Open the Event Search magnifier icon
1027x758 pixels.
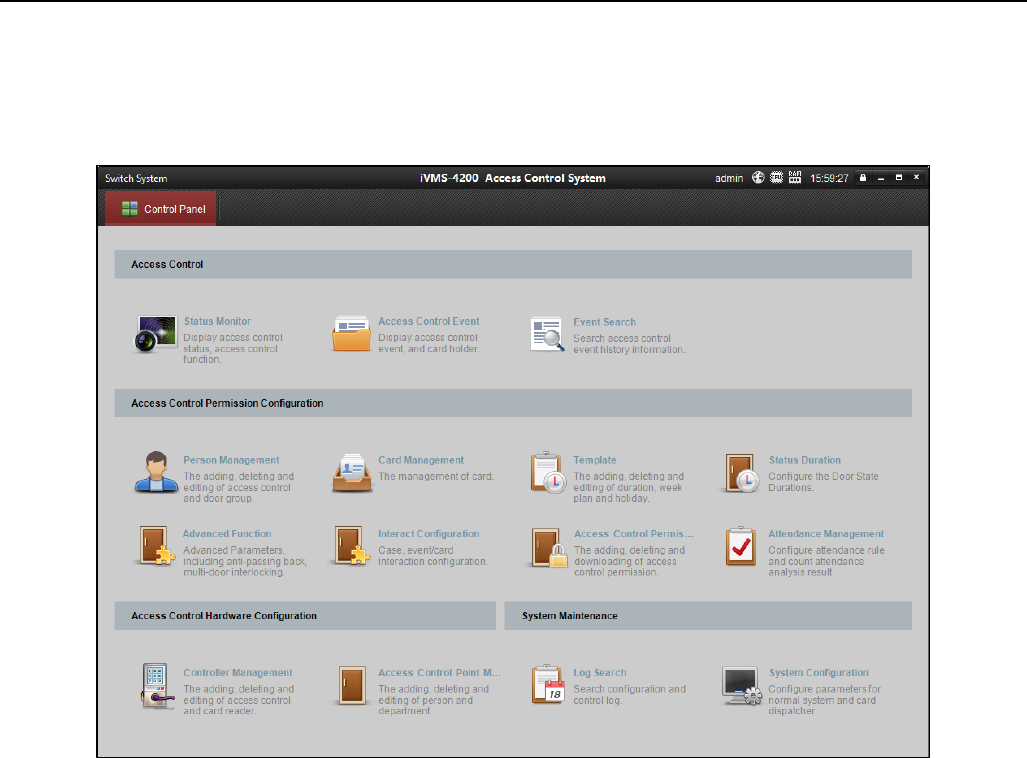[547, 334]
